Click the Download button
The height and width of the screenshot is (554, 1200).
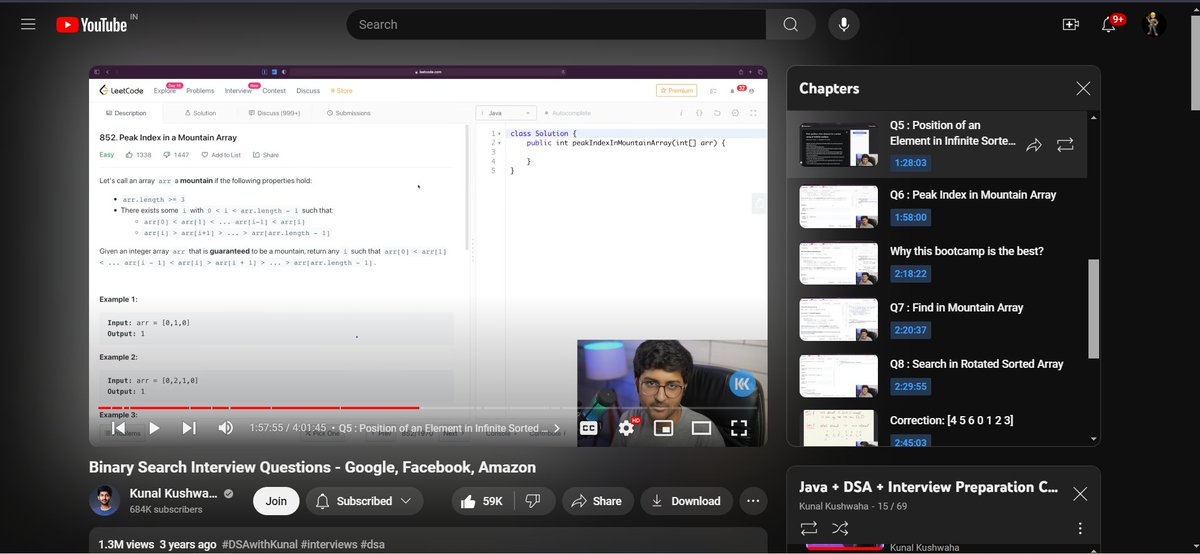[686, 501]
